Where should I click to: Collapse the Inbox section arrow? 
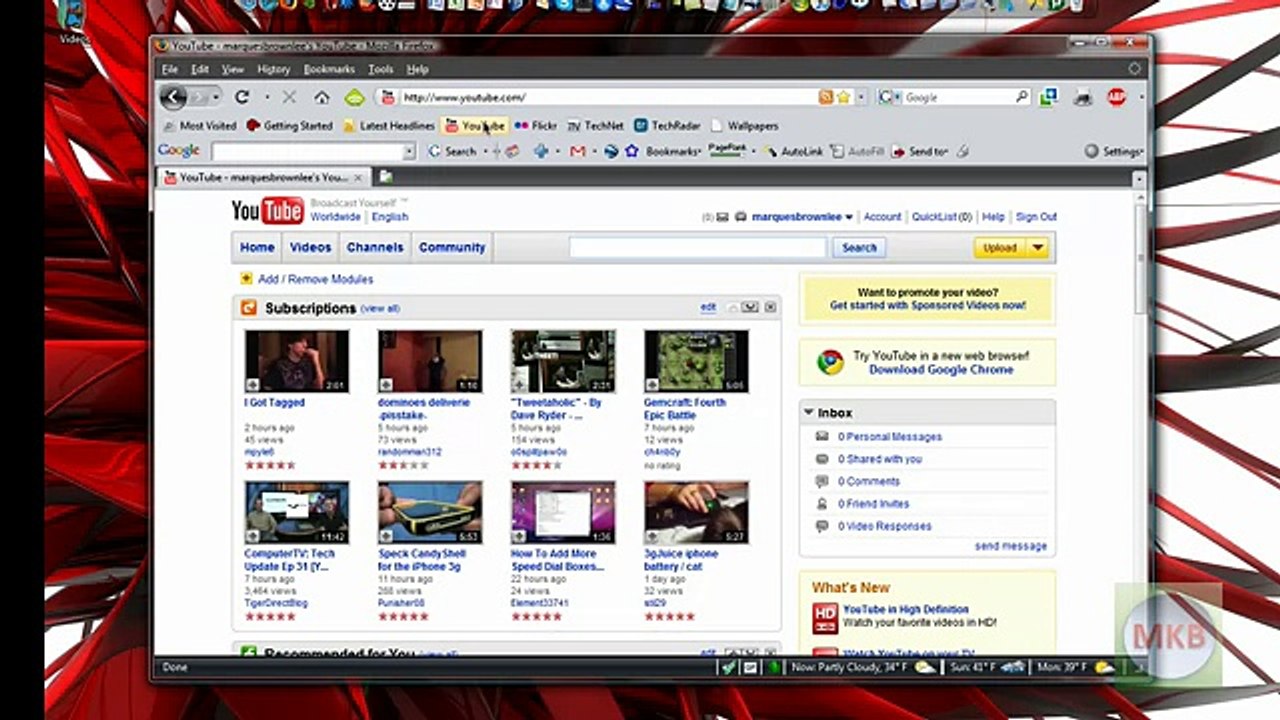click(x=808, y=412)
